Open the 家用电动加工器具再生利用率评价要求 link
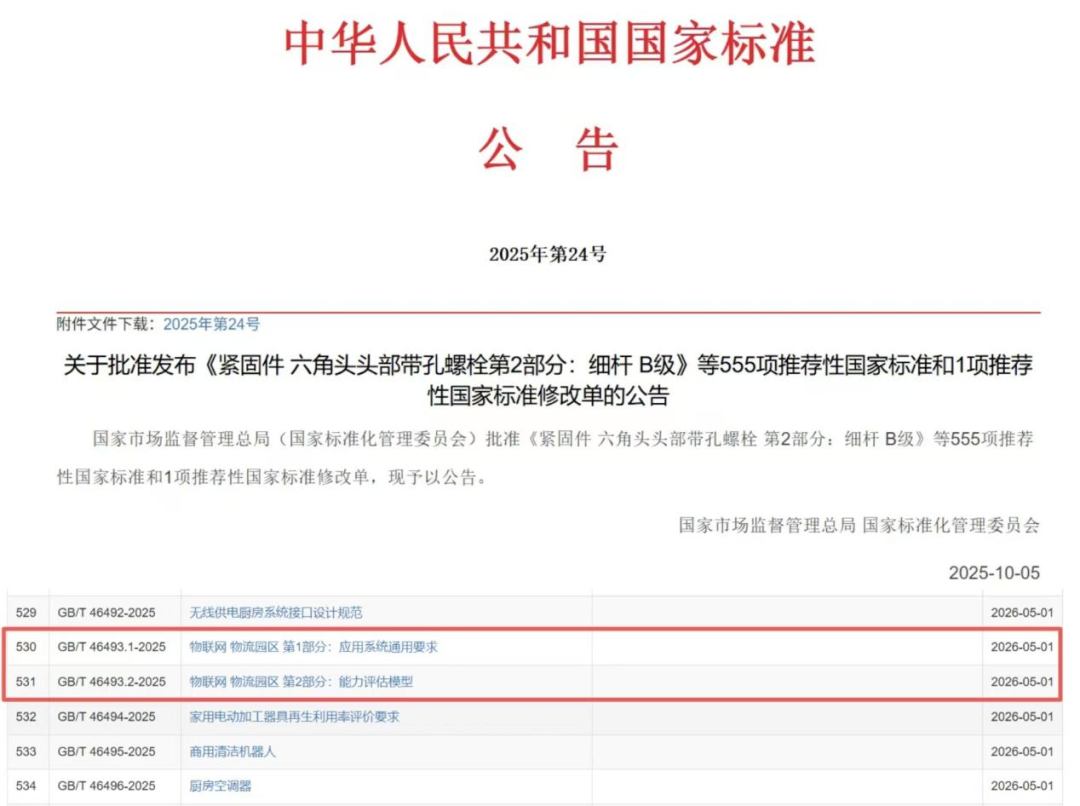 (294, 717)
